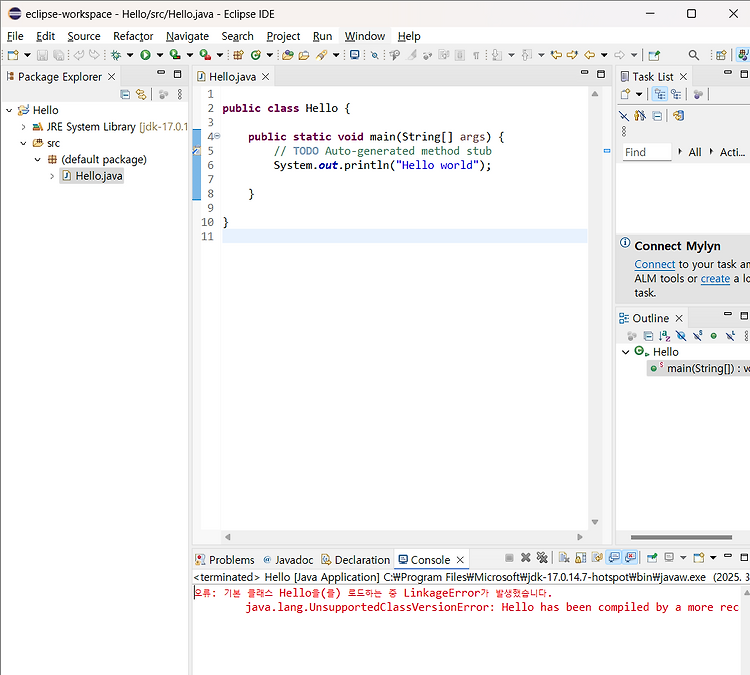
Task: Collapse the main method fold marker
Action: 218,136
